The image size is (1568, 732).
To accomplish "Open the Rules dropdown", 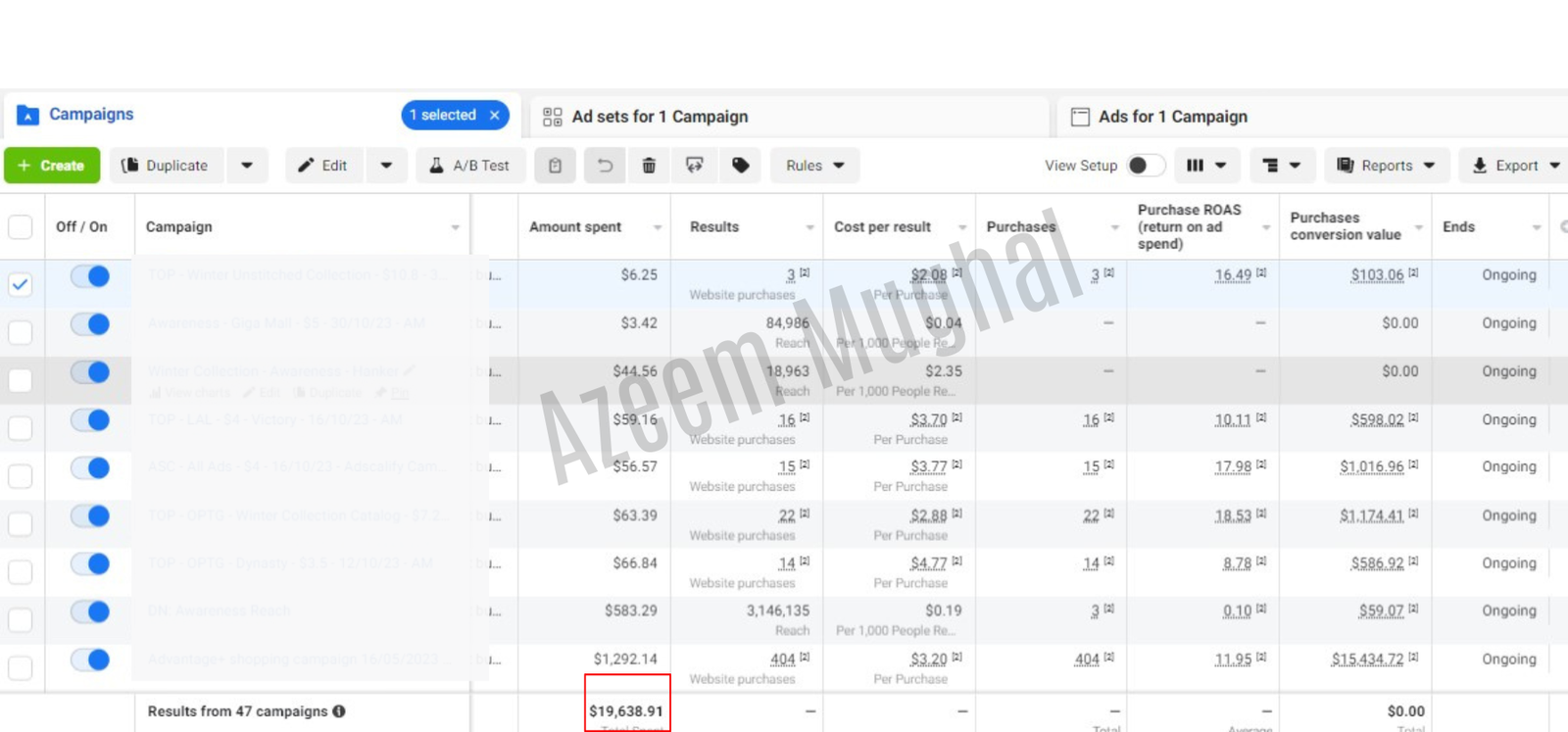I will tap(814, 166).
